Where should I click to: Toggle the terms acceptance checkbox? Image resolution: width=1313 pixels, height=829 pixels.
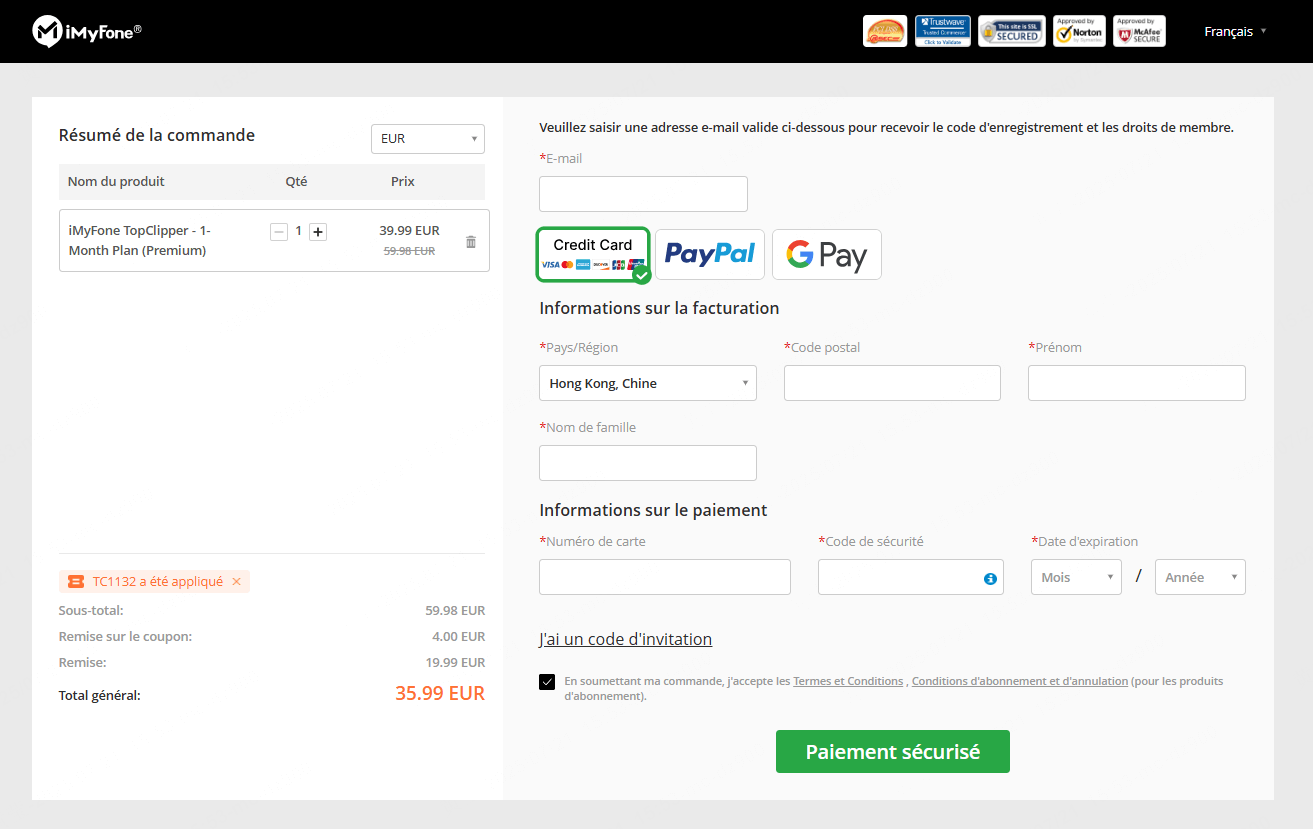point(547,682)
